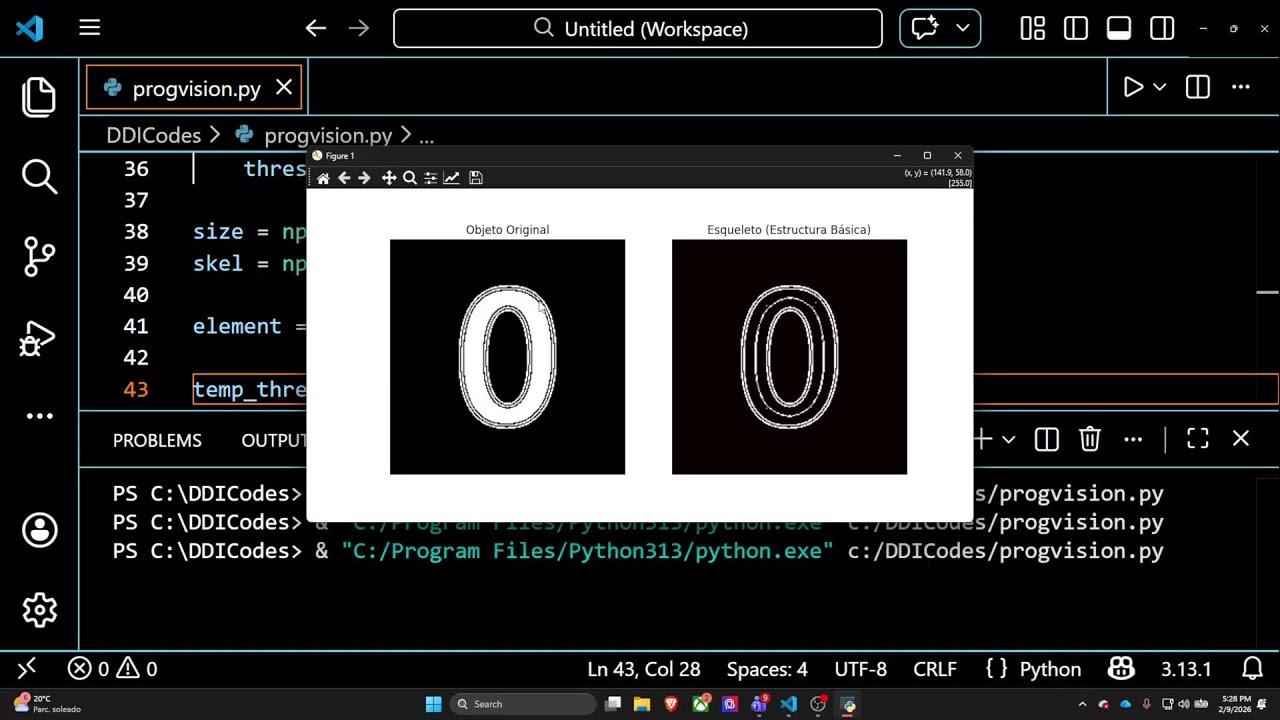
Task: Click the Copilot chat icon in the title bar
Action: [924, 29]
